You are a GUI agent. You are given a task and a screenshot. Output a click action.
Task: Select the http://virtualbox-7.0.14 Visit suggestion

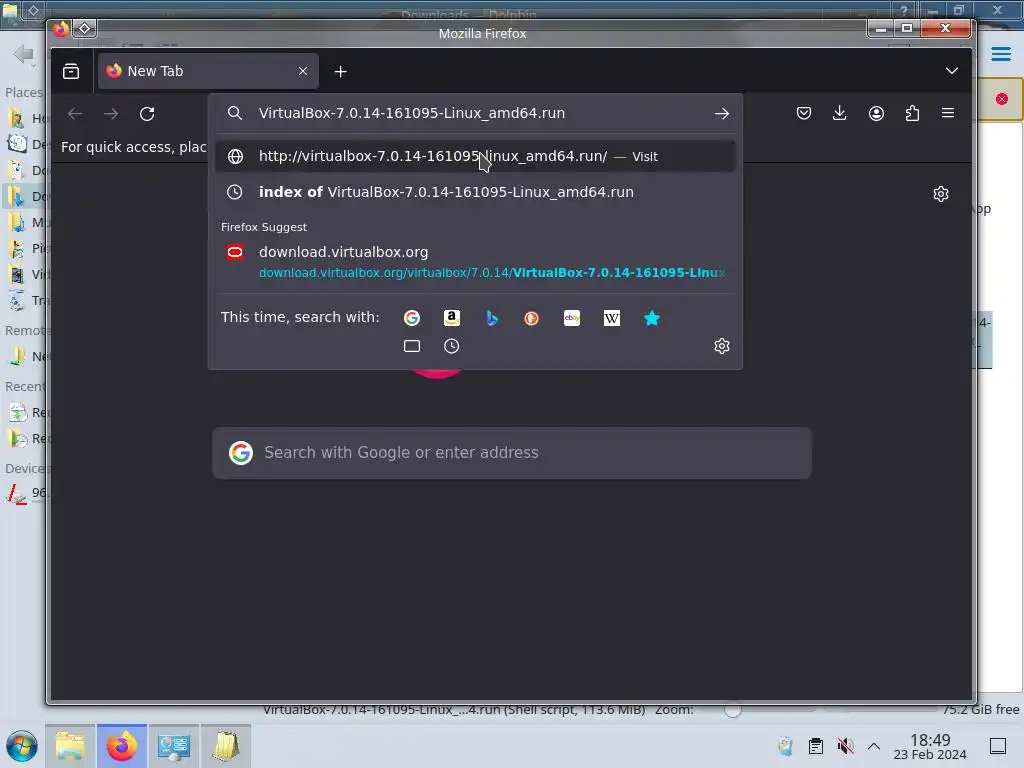475,156
